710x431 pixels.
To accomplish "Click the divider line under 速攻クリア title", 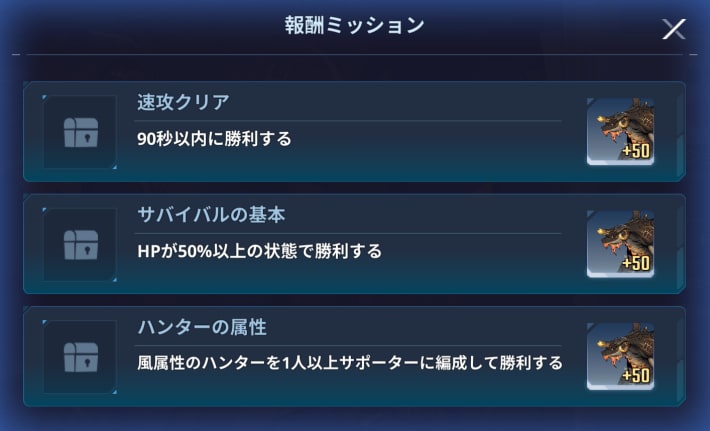I will (x=348, y=121).
